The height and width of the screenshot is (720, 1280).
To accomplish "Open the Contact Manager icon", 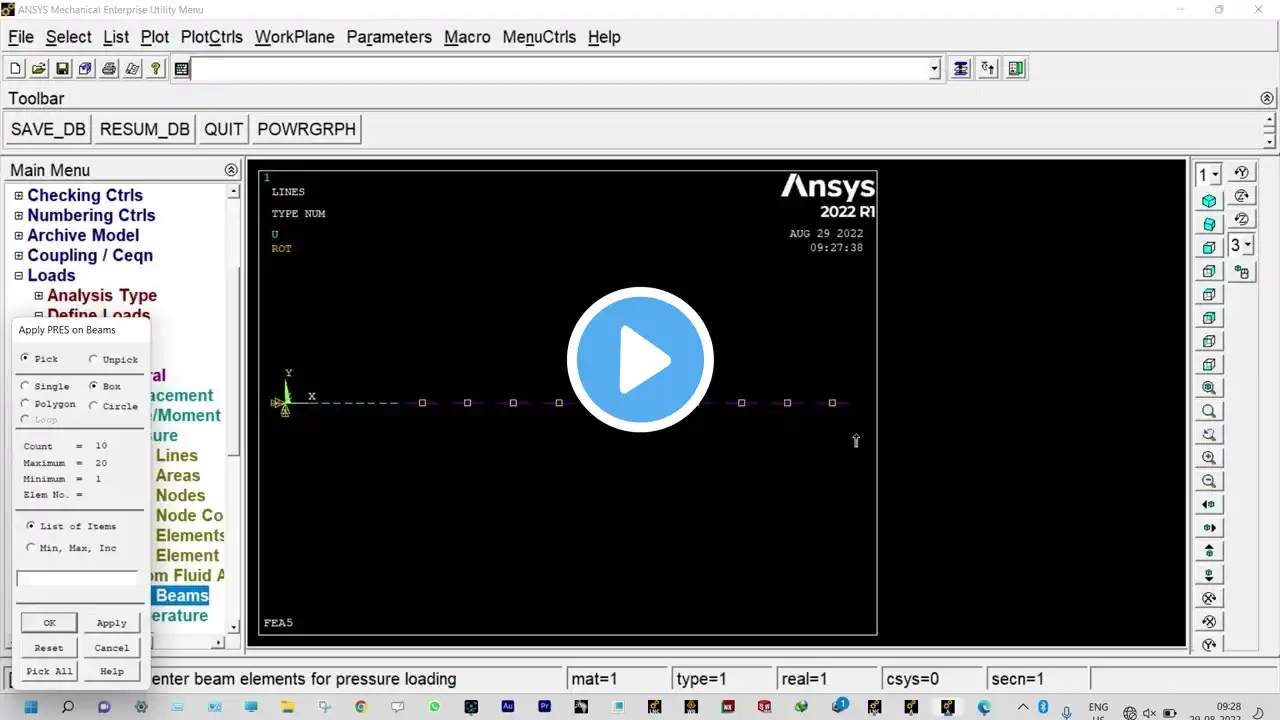I will pos(1016,69).
